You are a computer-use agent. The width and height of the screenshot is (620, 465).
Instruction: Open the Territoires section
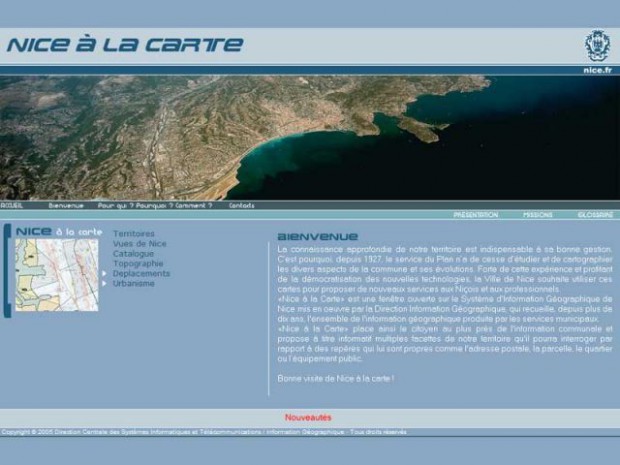134,234
